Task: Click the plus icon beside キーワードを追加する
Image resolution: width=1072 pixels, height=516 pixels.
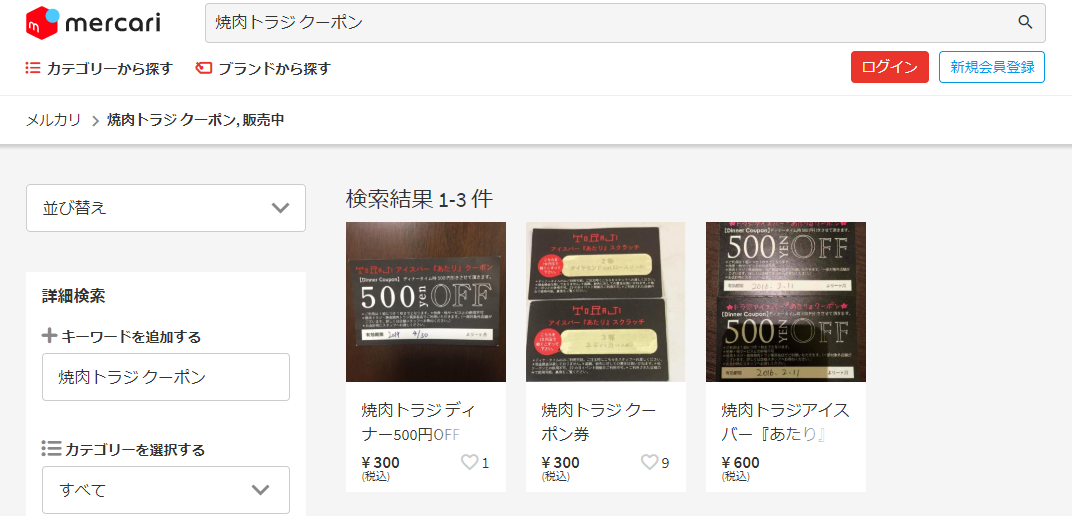Action: pyautogui.click(x=49, y=336)
